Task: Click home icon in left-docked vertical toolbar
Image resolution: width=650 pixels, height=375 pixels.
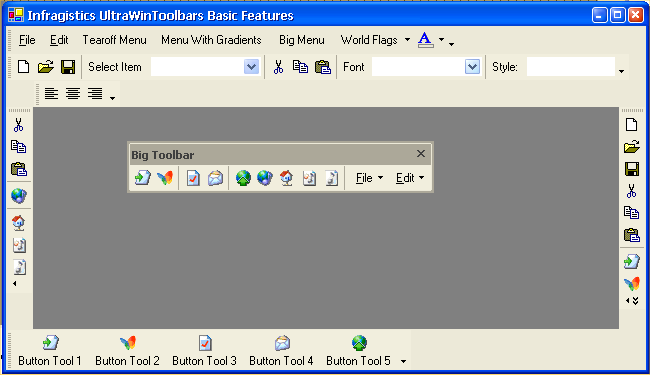Action: click(19, 223)
